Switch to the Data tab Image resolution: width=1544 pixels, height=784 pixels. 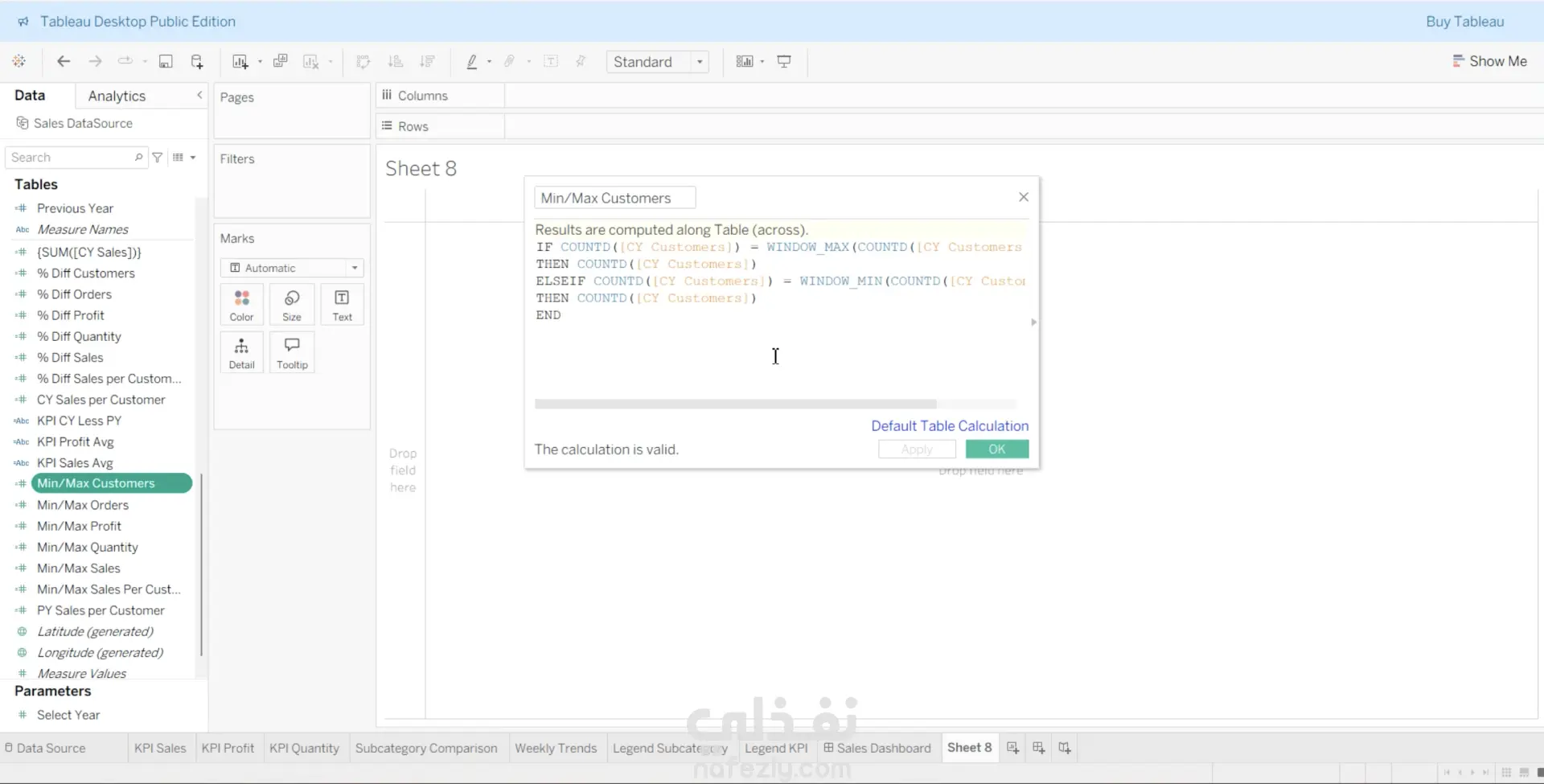30,95
